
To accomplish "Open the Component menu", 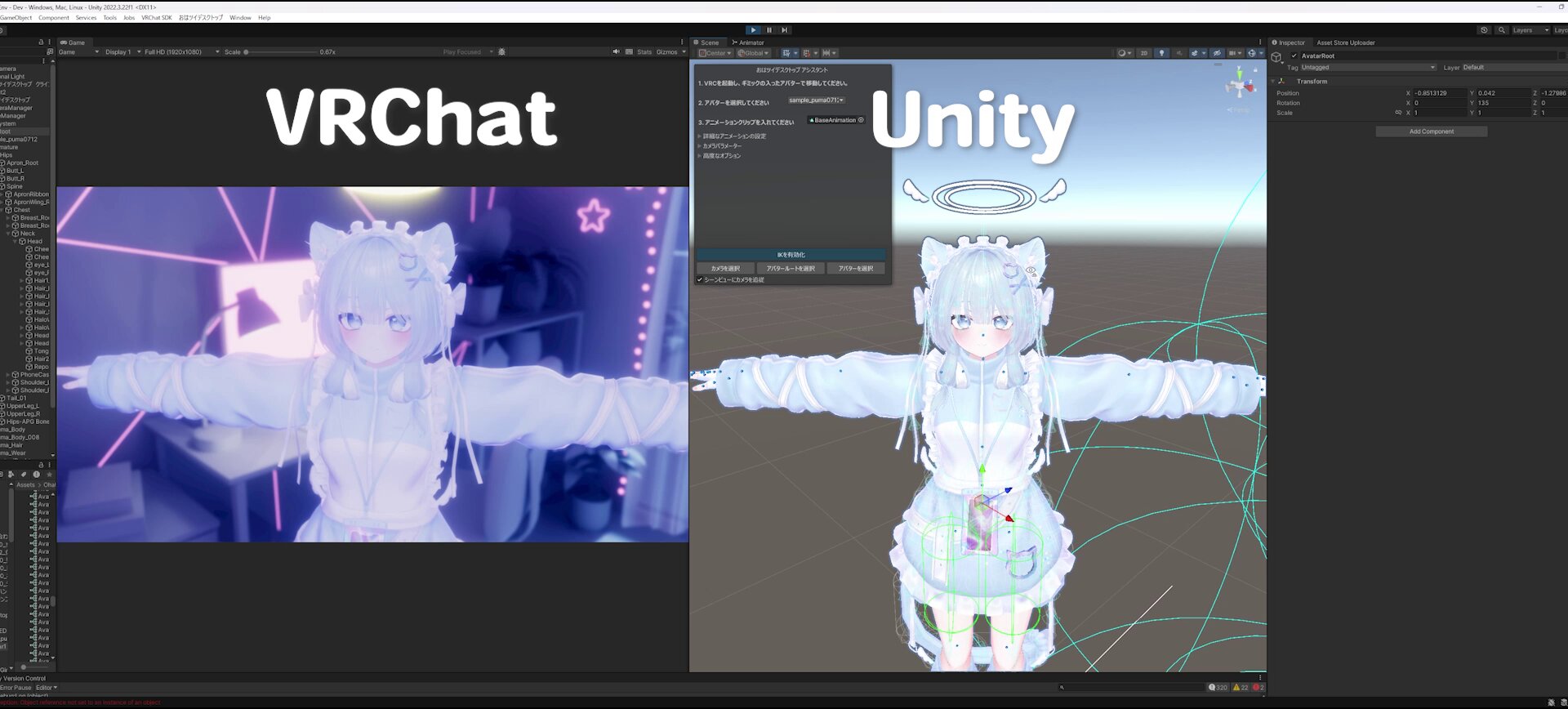I will click(x=54, y=17).
